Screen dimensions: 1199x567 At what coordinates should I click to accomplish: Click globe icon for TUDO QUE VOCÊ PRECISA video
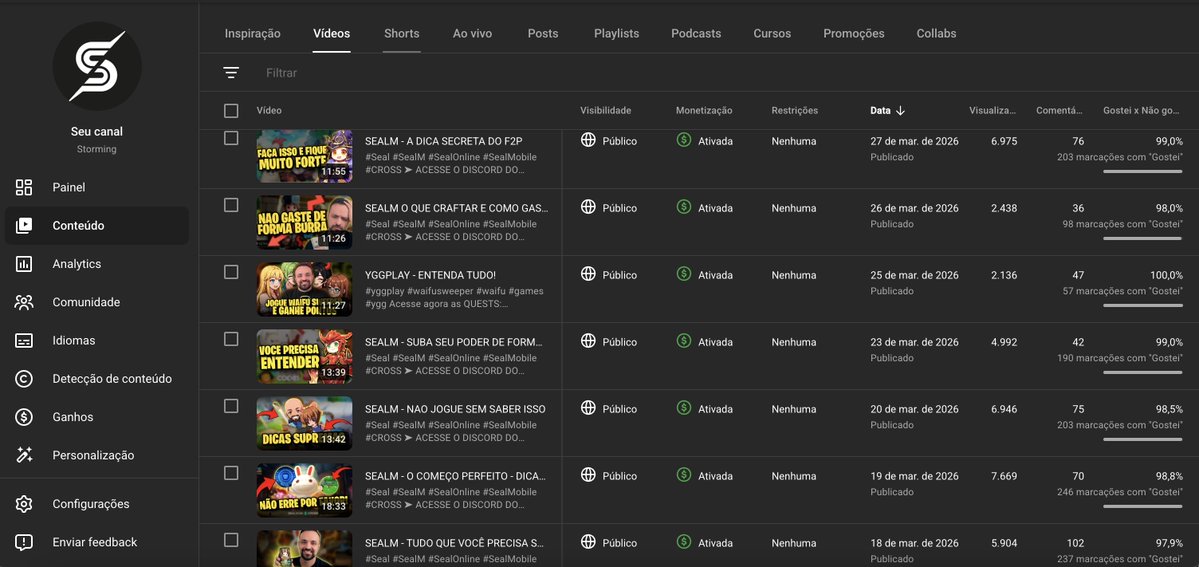pyautogui.click(x=588, y=542)
